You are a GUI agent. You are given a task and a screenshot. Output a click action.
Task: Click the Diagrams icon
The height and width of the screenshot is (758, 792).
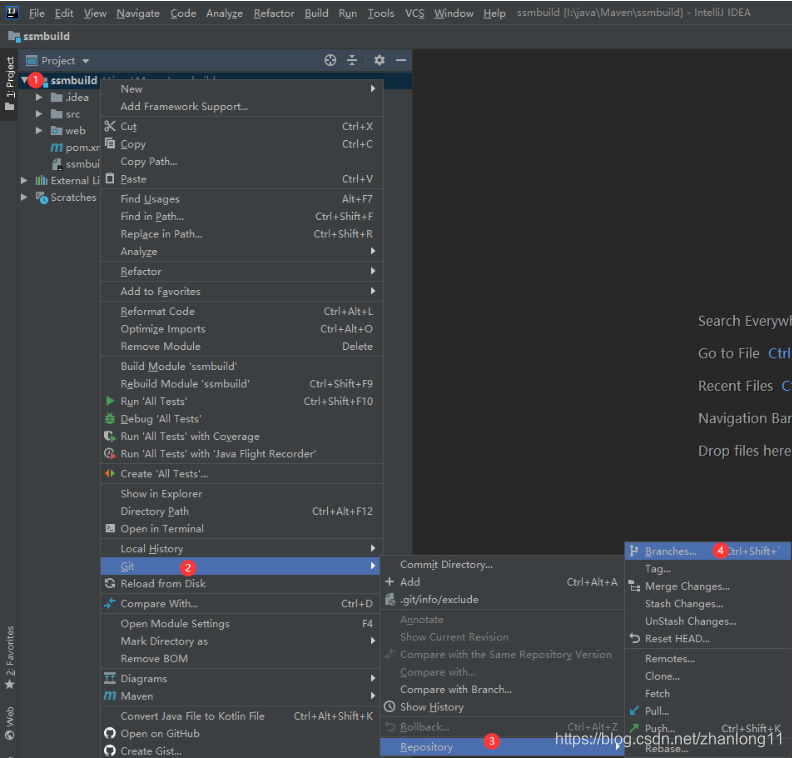click(110, 678)
